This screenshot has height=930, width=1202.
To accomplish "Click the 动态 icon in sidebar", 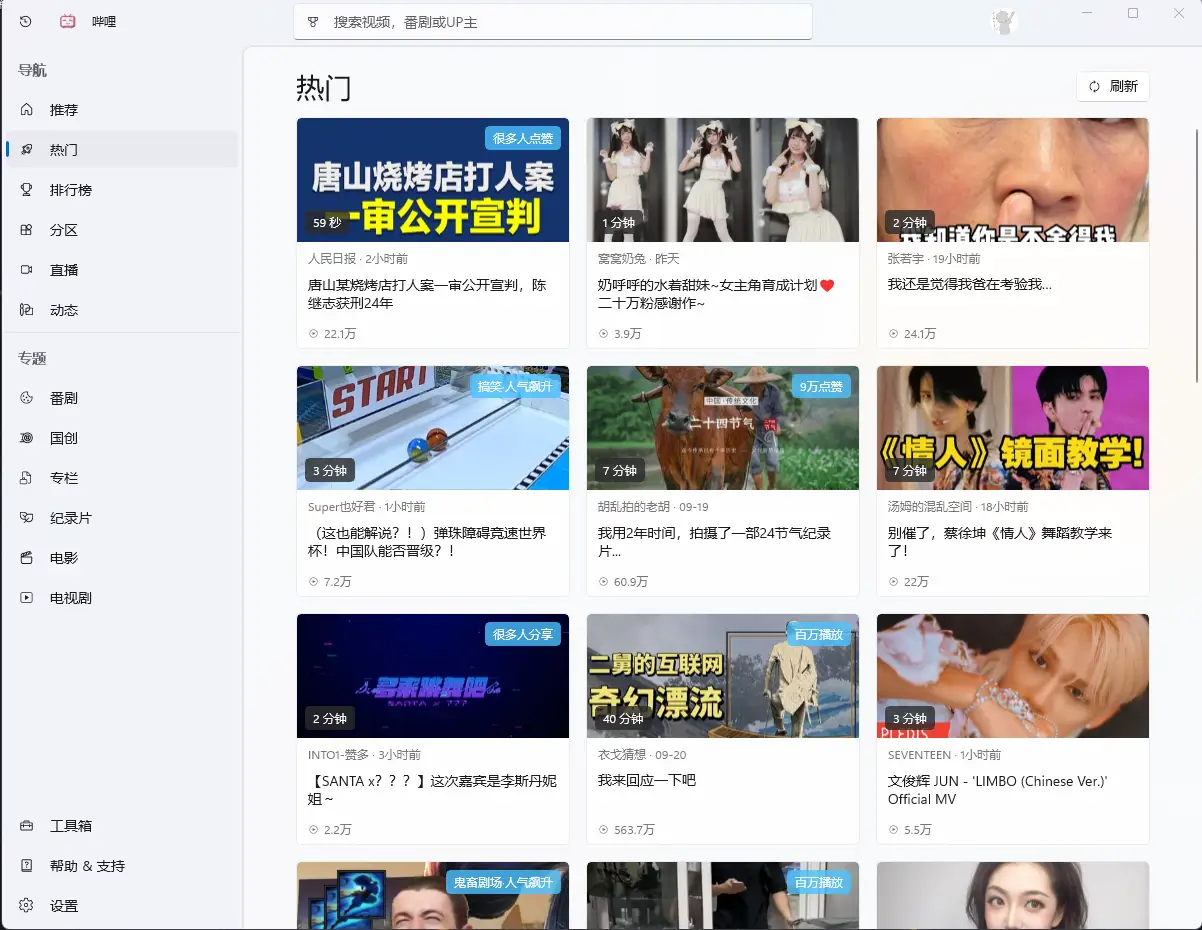I will (27, 310).
